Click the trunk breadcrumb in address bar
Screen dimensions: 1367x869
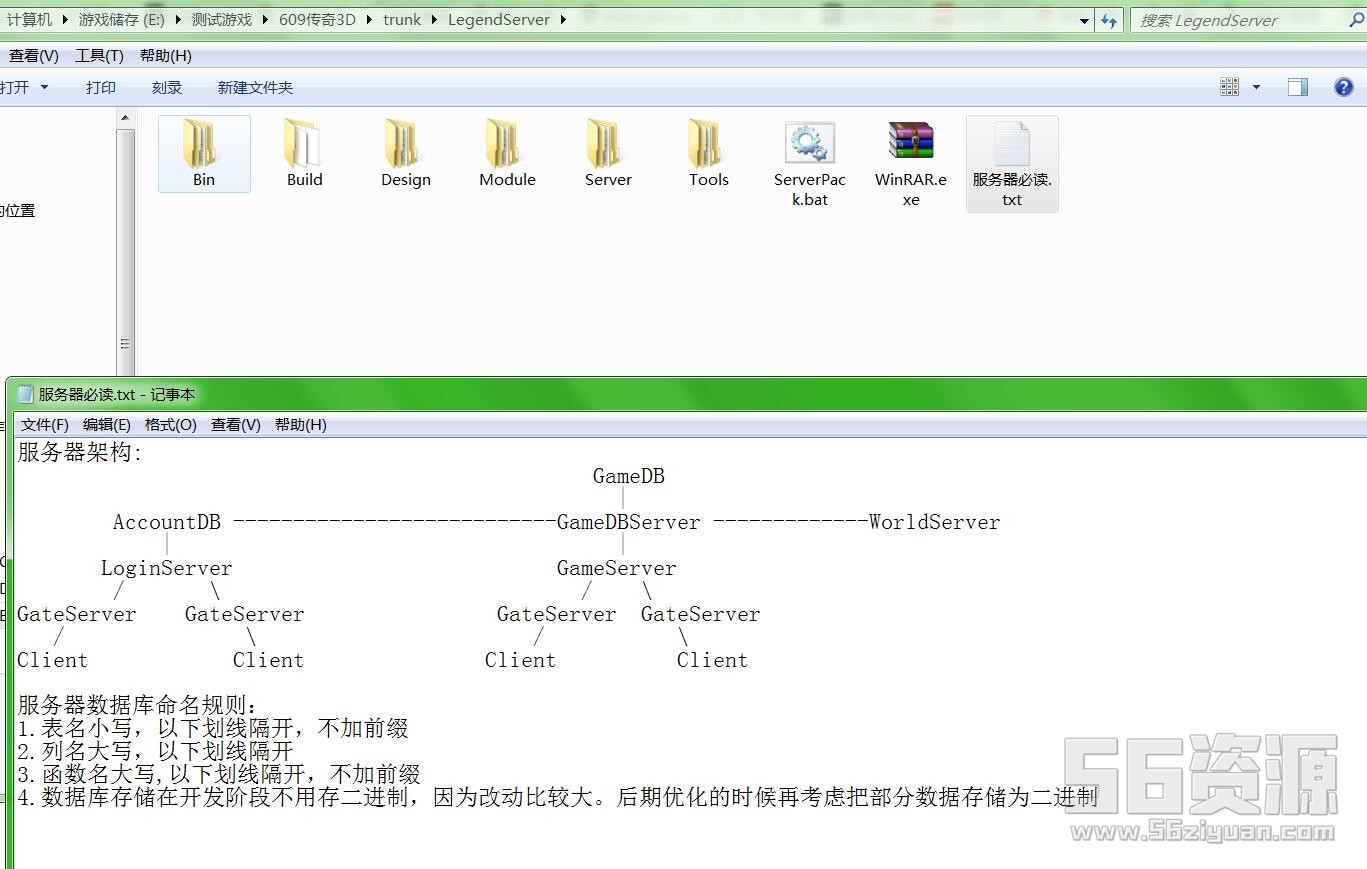tap(402, 20)
